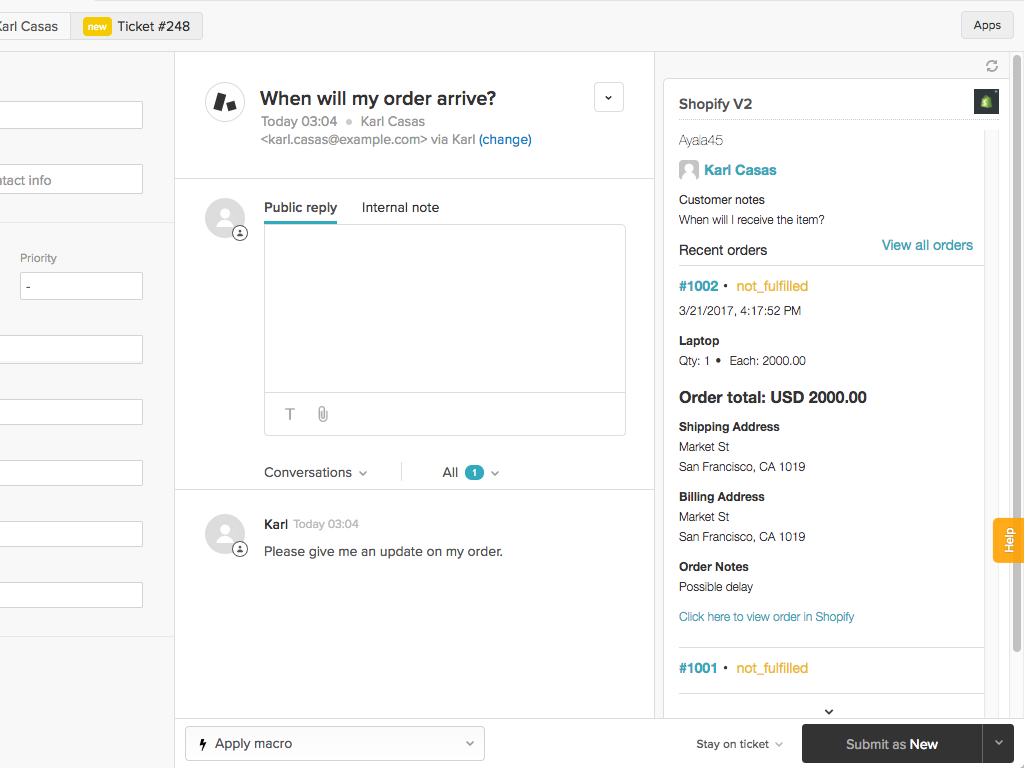
Task: Click the lightning bolt macro icon
Action: tap(204, 744)
